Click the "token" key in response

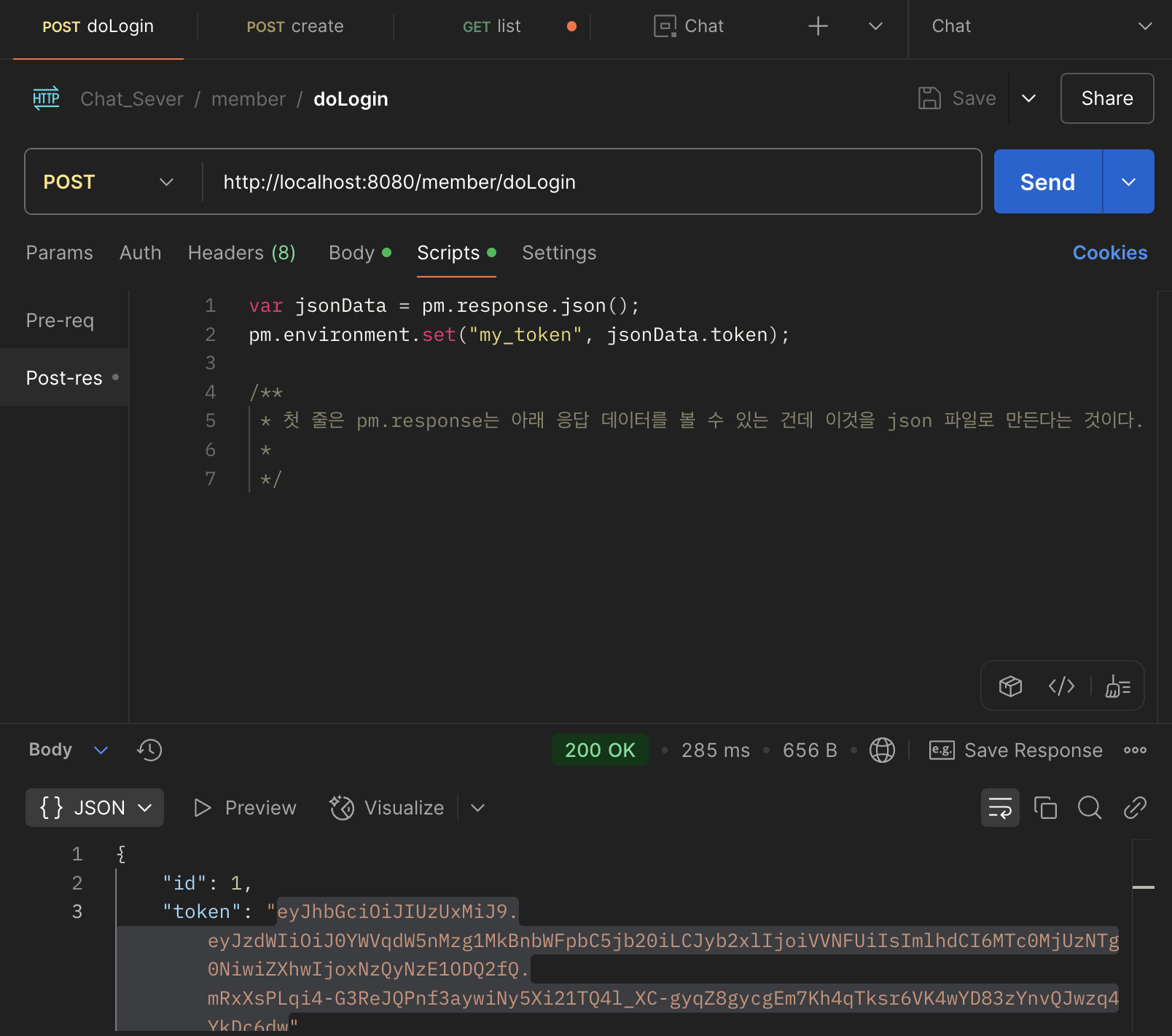point(202,911)
